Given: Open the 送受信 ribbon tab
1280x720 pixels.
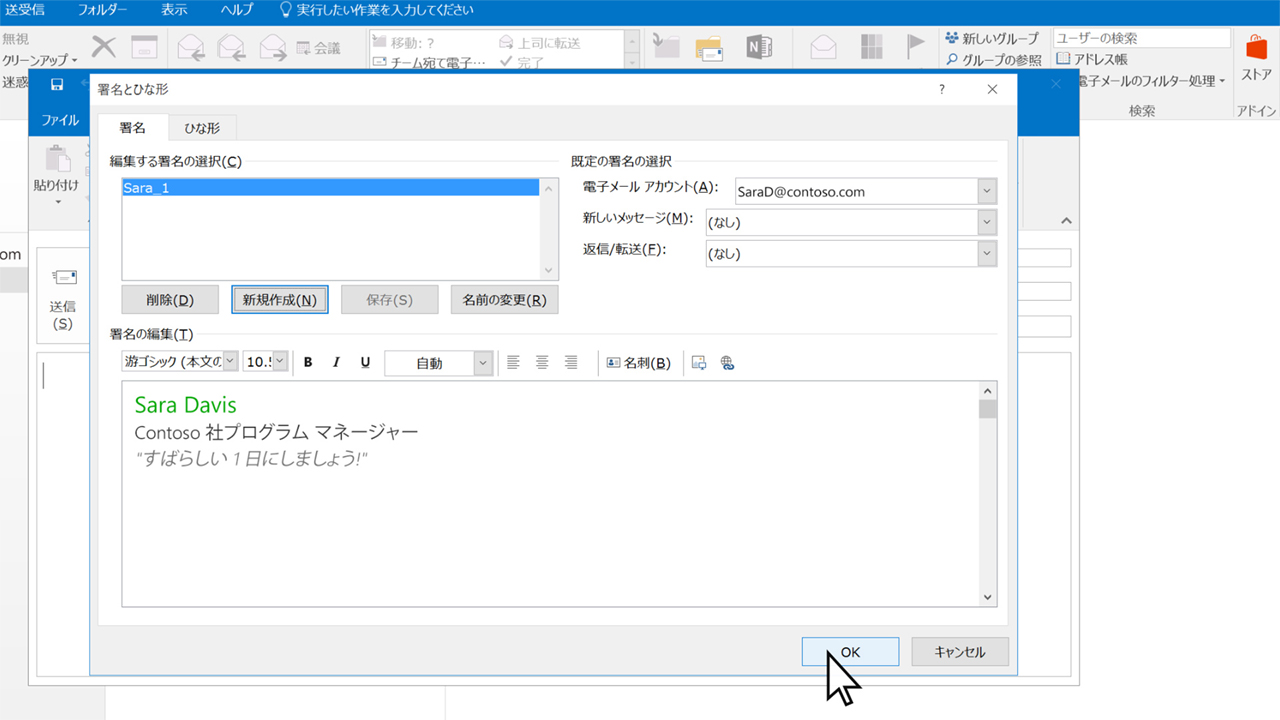Looking at the screenshot, I should (23, 10).
